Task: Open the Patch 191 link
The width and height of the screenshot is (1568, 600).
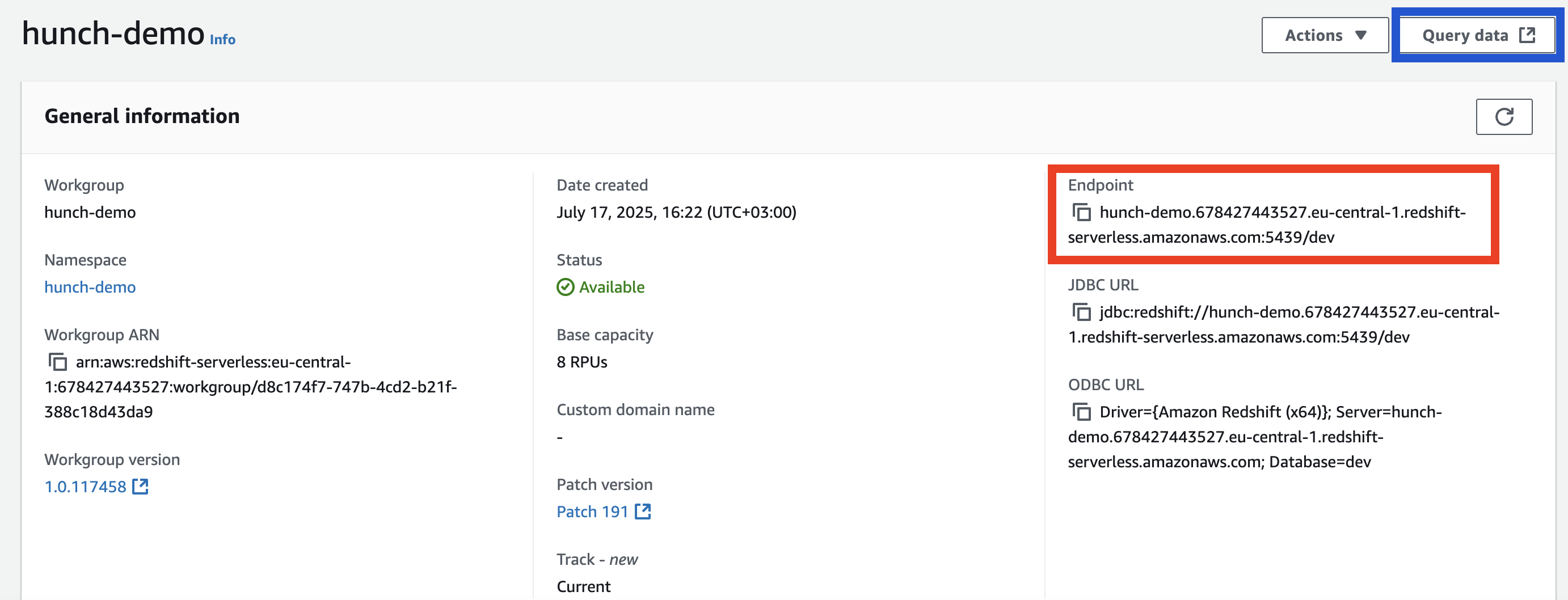Action: pos(591,511)
